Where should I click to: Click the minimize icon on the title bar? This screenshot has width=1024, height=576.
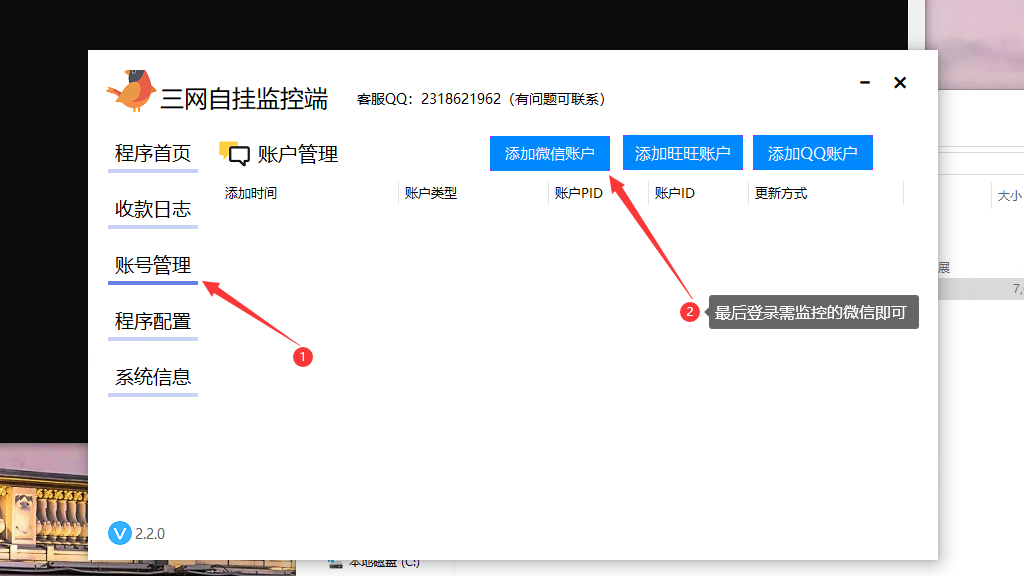click(x=864, y=83)
